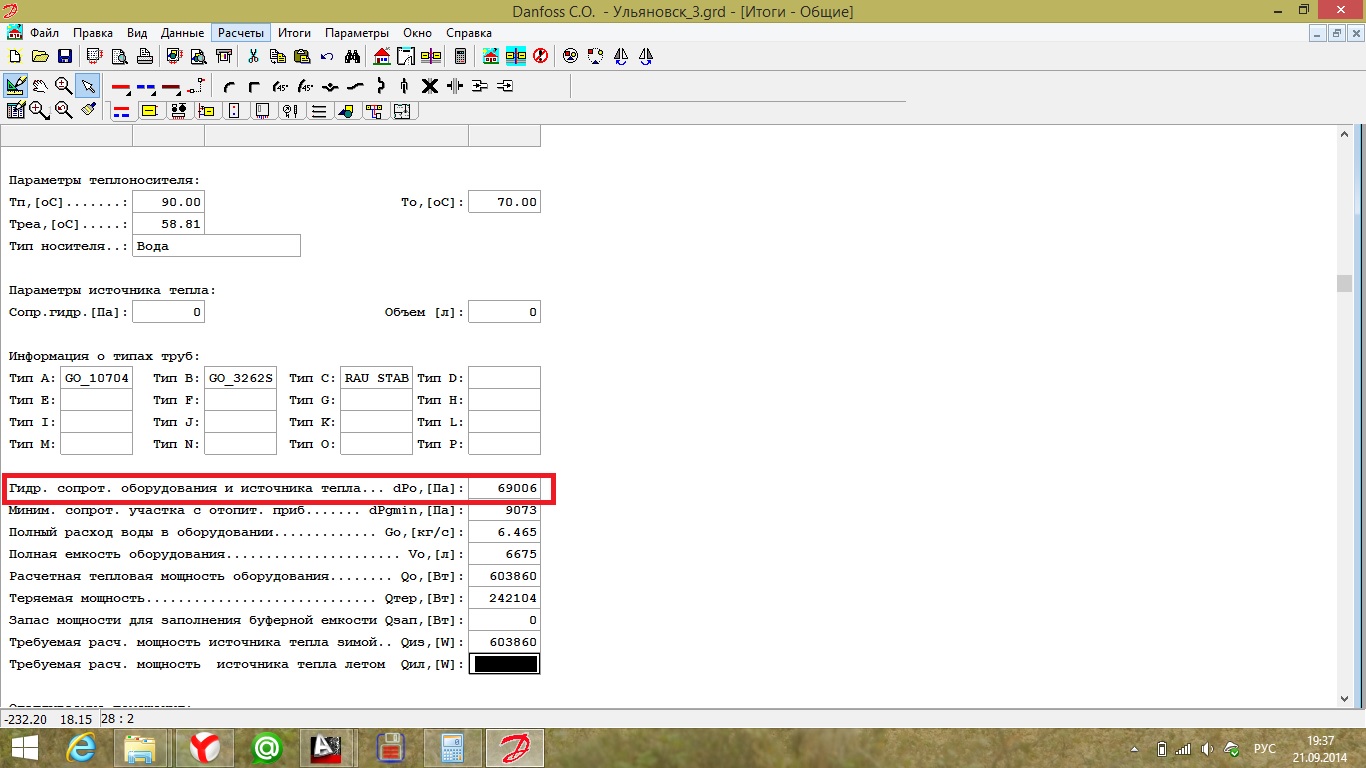The height and width of the screenshot is (768, 1366).
Task: Click the vertical scrollbar thumb
Action: click(x=1345, y=283)
